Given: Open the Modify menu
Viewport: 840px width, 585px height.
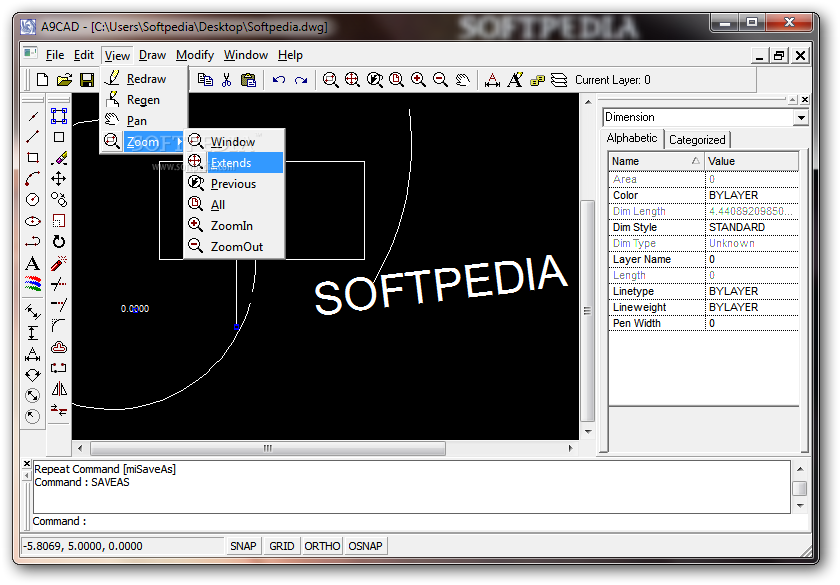Looking at the screenshot, I should coord(195,55).
